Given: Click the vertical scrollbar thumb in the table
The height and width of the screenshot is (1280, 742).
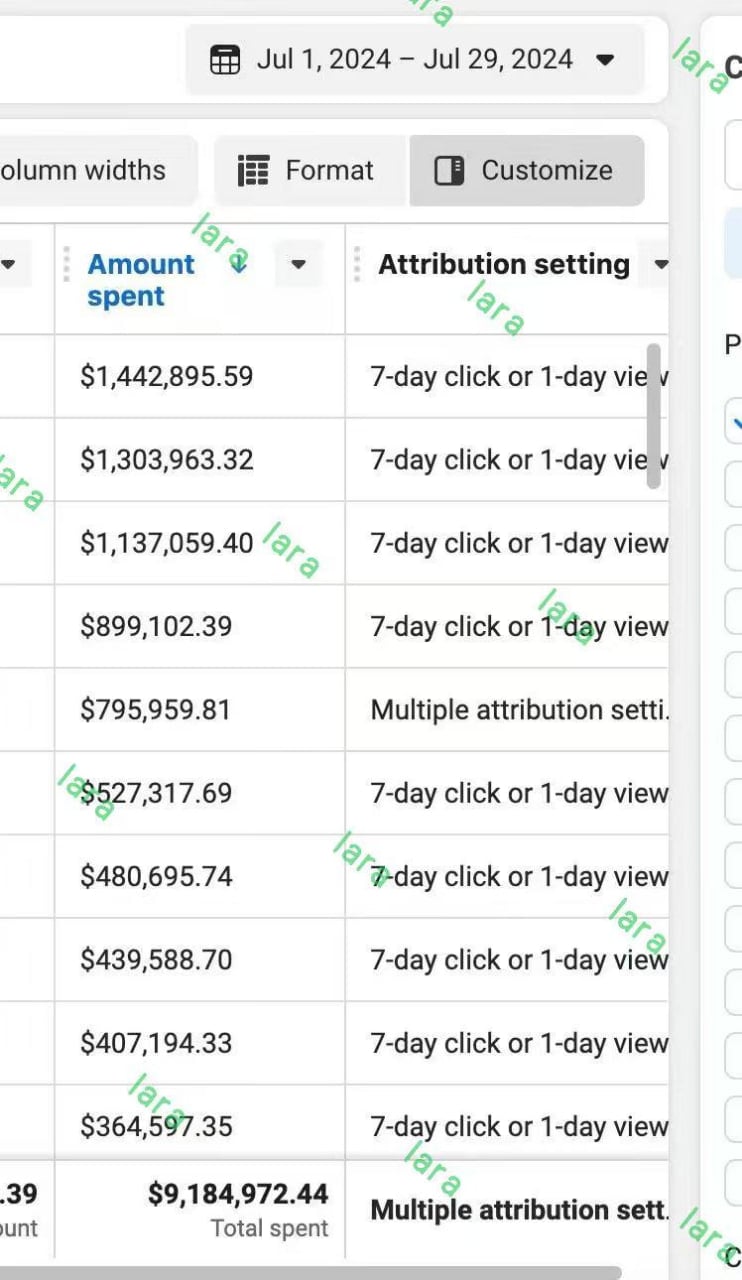Looking at the screenshot, I should click(654, 416).
